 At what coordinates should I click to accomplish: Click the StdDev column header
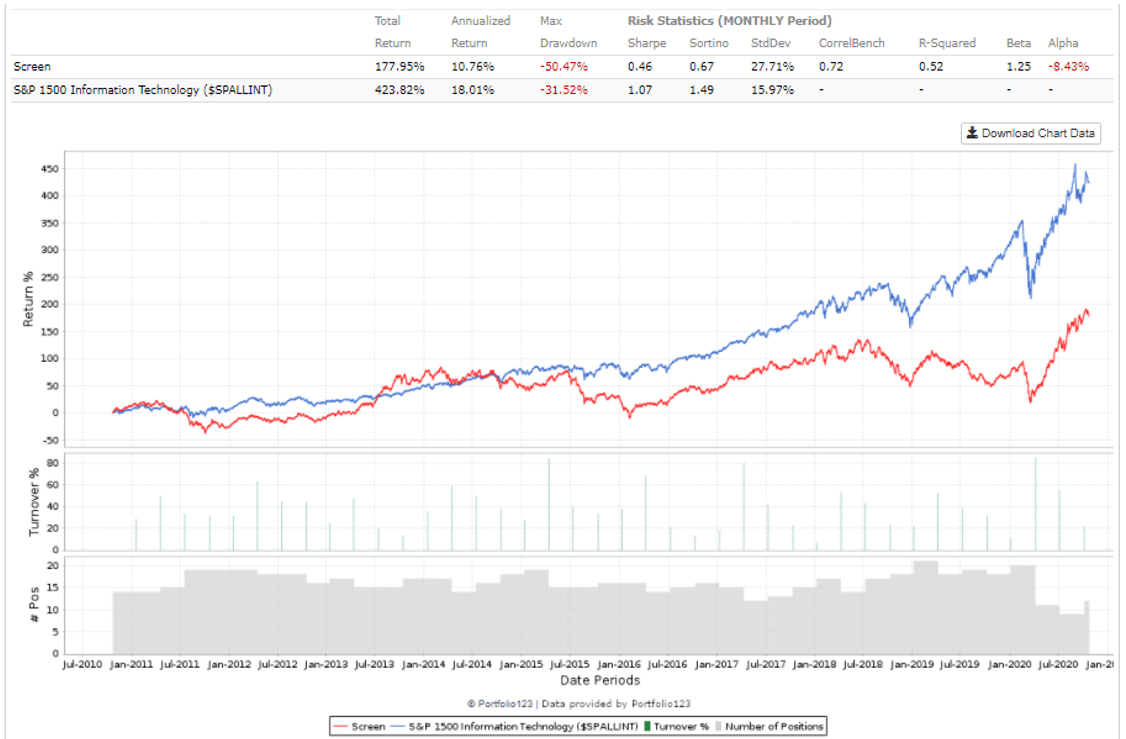pos(771,43)
